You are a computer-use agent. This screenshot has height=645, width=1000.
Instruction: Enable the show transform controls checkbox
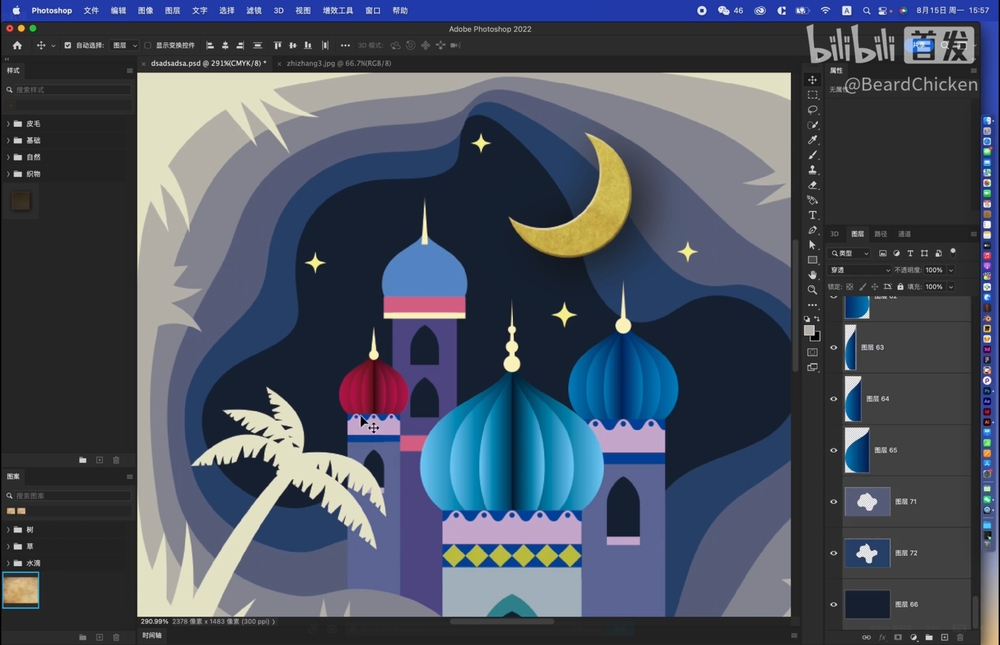[148, 45]
